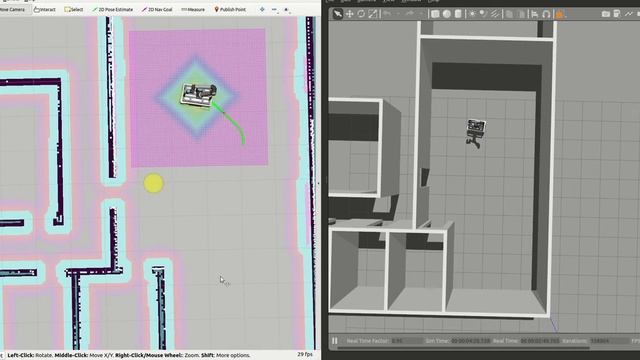Choose the Select tool in RViz
The image size is (640, 360).
coord(74,9)
